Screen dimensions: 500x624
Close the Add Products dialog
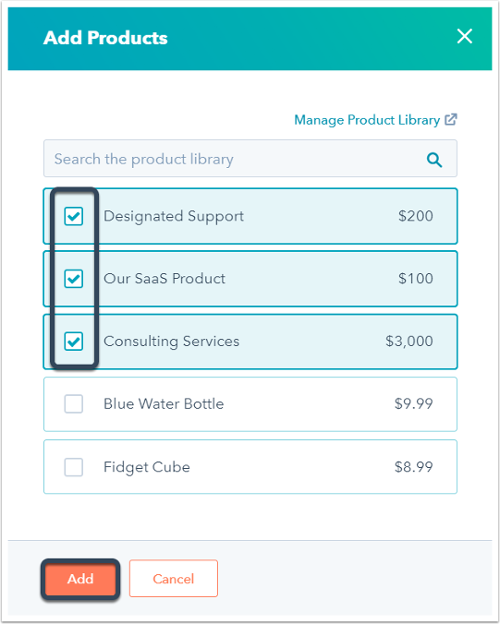point(465,36)
